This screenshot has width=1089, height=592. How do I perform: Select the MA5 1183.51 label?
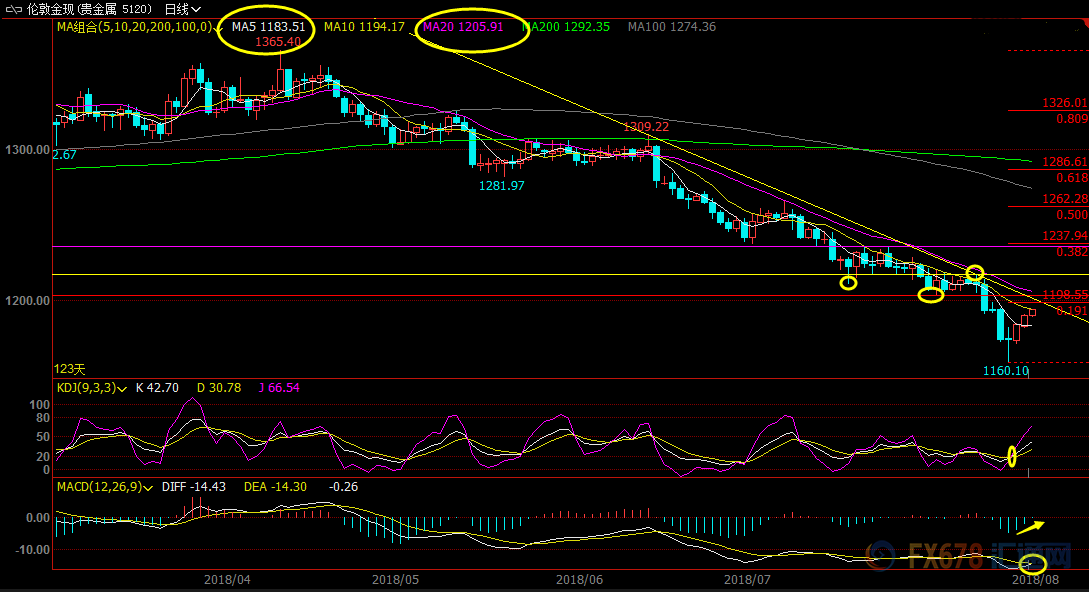(268, 27)
